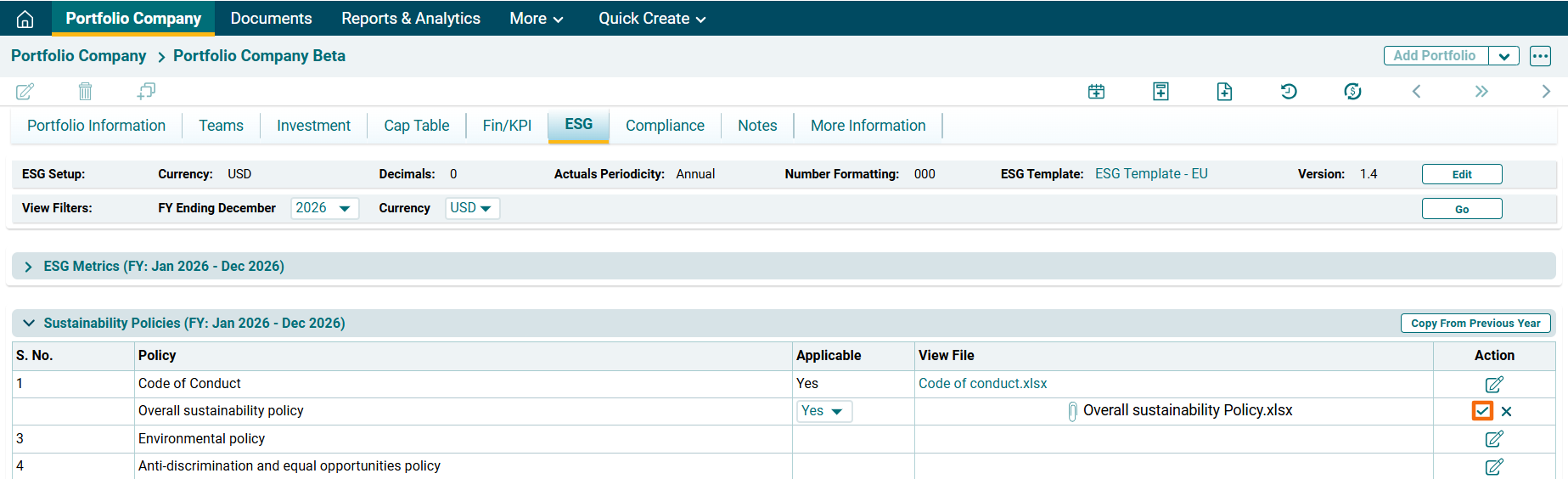Click the history clock icon in toolbar
The height and width of the screenshot is (479, 1568).
[x=1288, y=92]
